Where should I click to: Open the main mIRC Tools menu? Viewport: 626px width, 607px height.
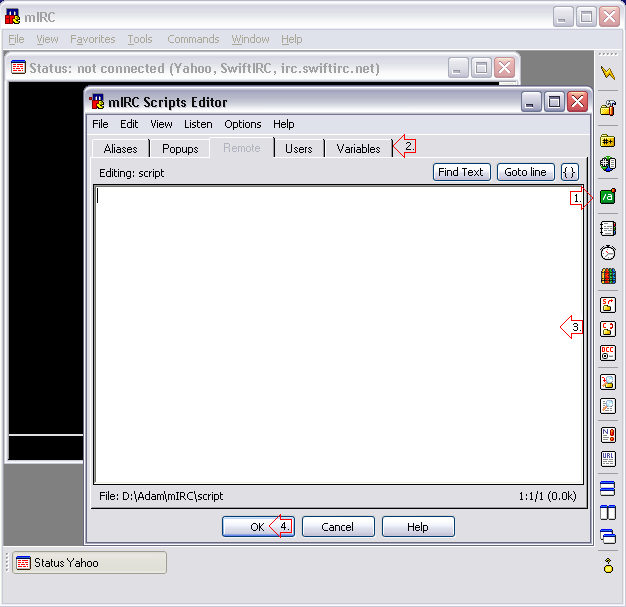pyautogui.click(x=140, y=39)
